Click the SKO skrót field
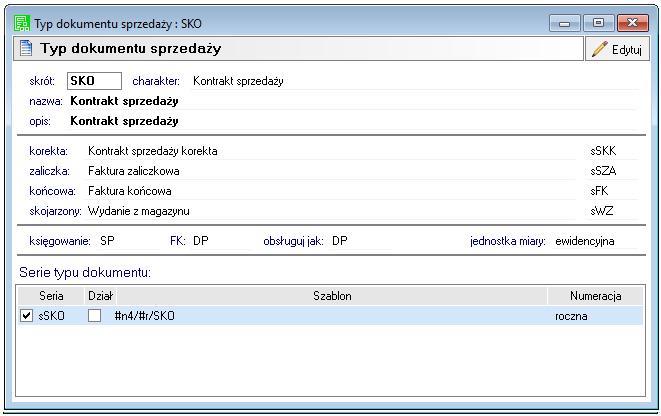 tap(94, 81)
